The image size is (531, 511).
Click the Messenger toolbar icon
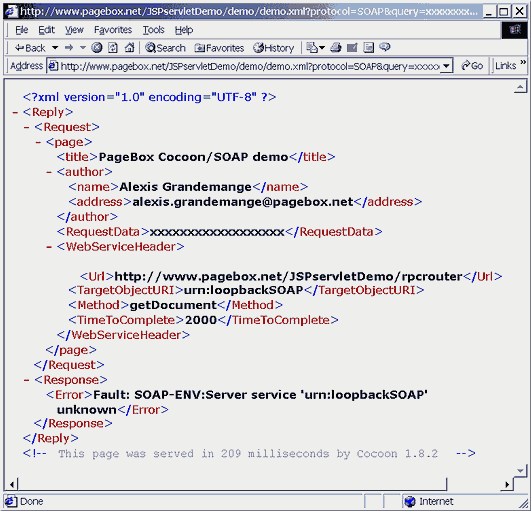click(385, 47)
